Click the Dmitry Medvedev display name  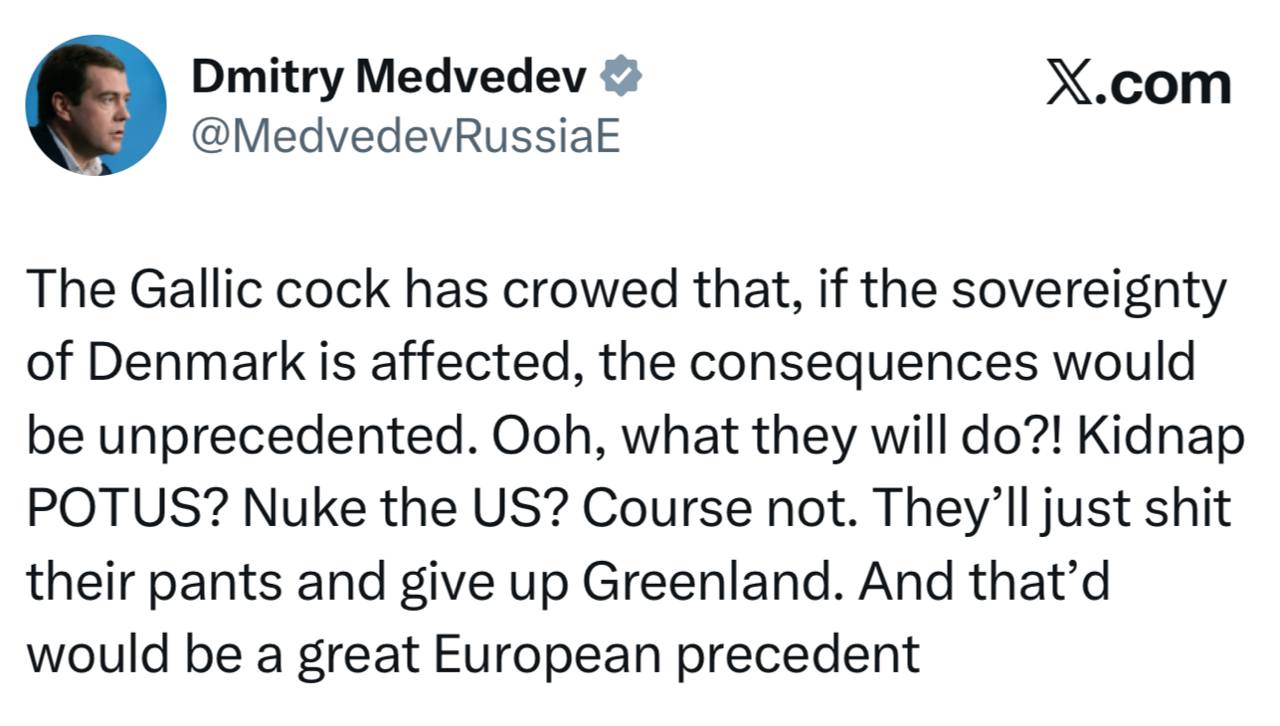(389, 77)
